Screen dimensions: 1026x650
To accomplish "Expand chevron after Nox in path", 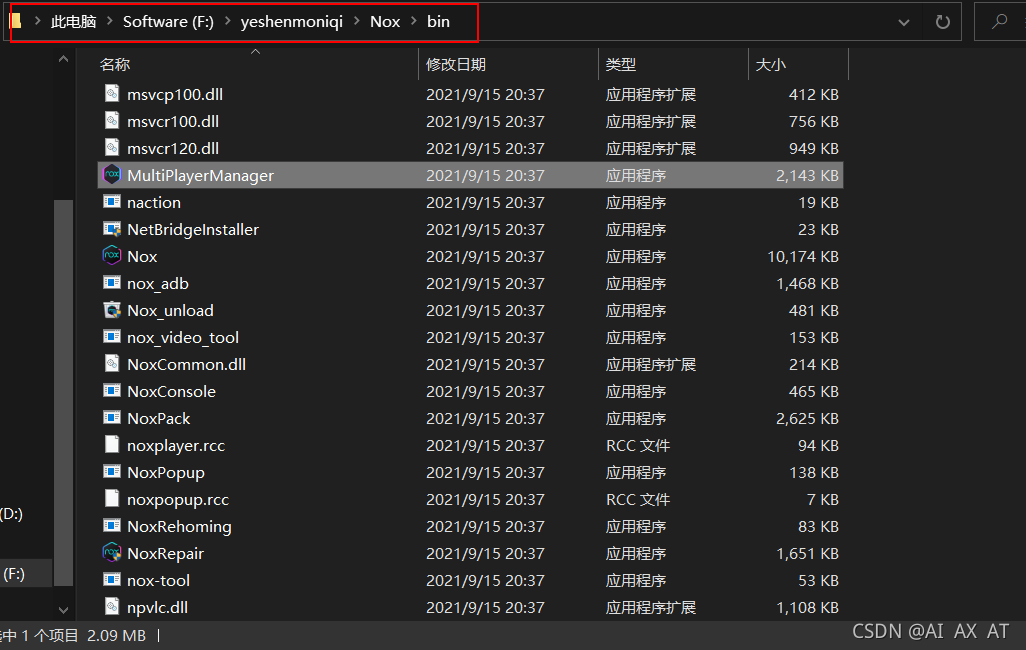I will click(x=414, y=22).
